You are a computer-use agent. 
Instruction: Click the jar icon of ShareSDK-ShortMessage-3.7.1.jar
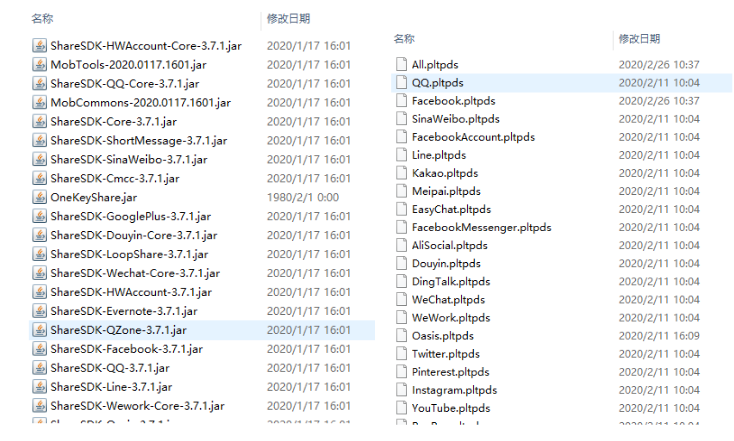(x=40, y=140)
